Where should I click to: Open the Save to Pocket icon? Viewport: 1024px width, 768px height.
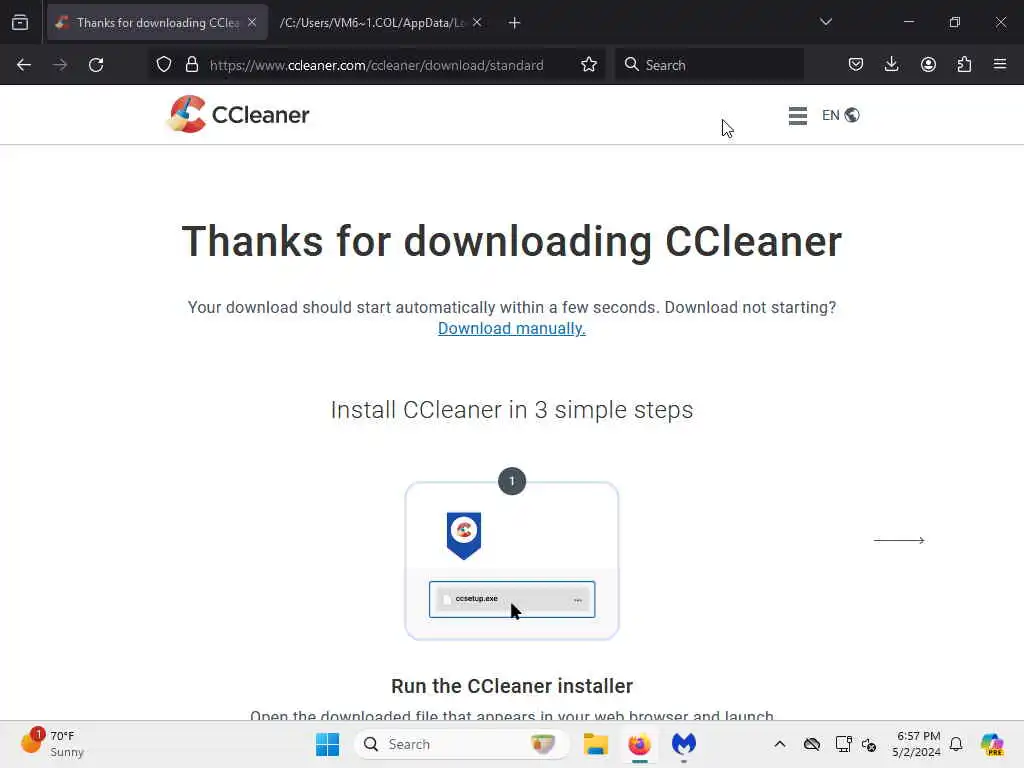856,65
